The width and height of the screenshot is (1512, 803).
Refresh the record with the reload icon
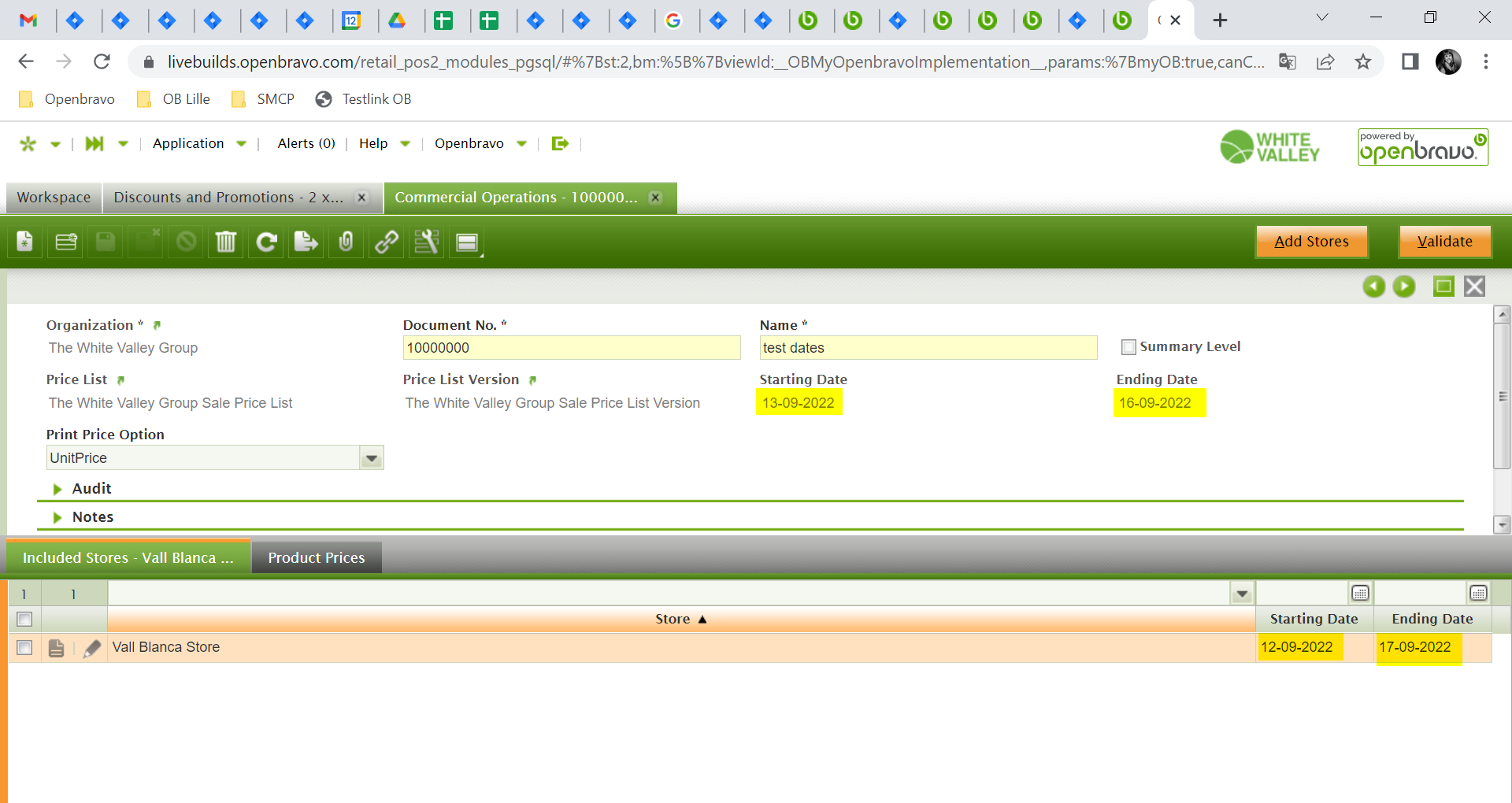(267, 242)
